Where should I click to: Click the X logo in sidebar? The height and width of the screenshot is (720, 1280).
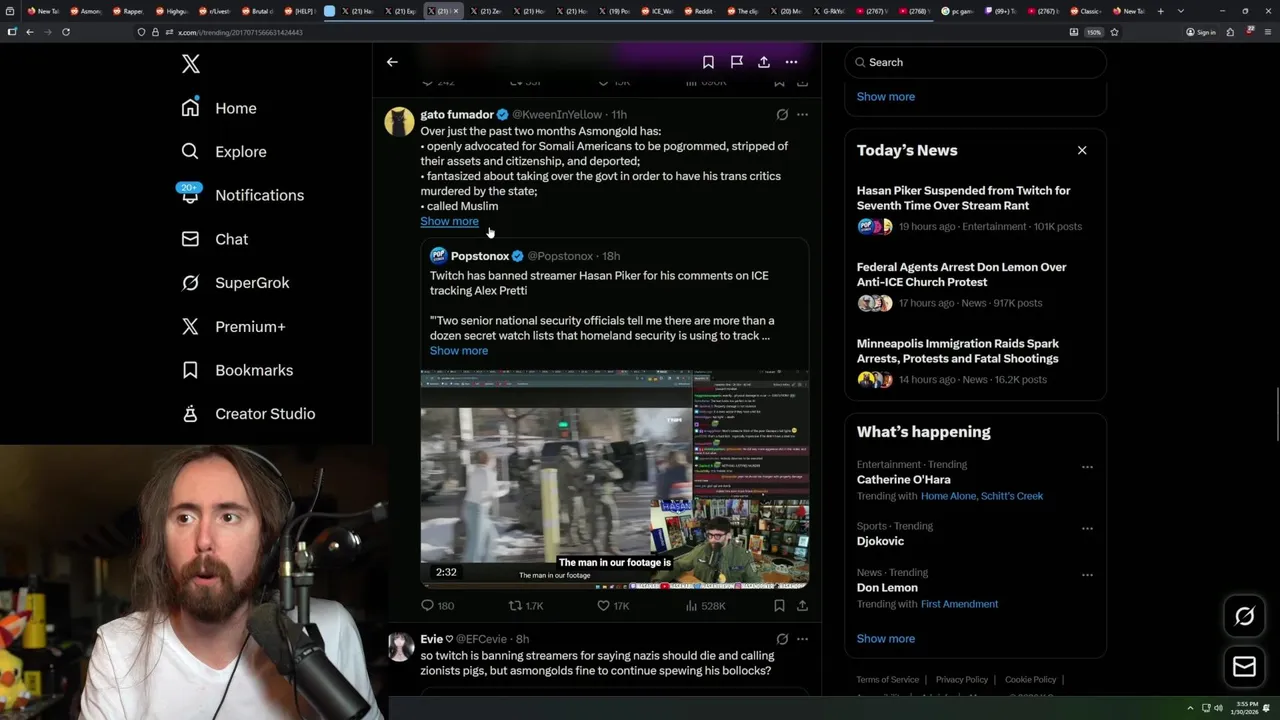[191, 65]
